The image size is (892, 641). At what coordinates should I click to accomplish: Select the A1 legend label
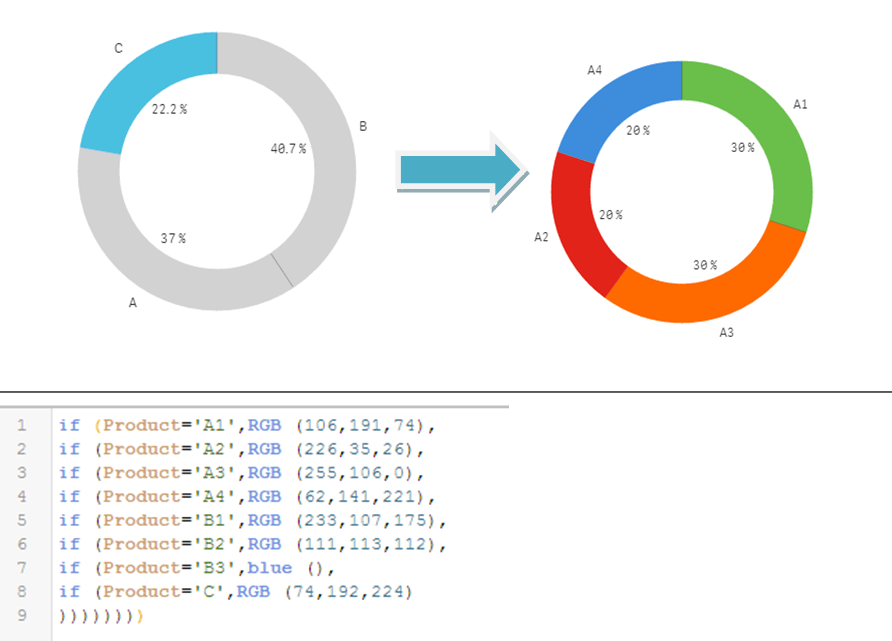pyautogui.click(x=800, y=103)
